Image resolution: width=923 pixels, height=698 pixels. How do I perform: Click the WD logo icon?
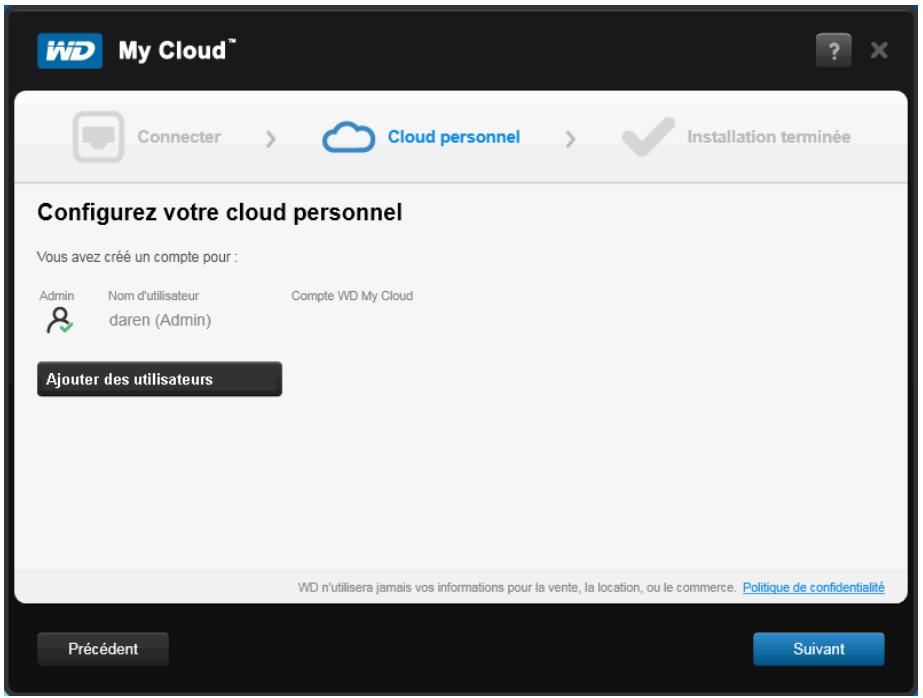[69, 51]
